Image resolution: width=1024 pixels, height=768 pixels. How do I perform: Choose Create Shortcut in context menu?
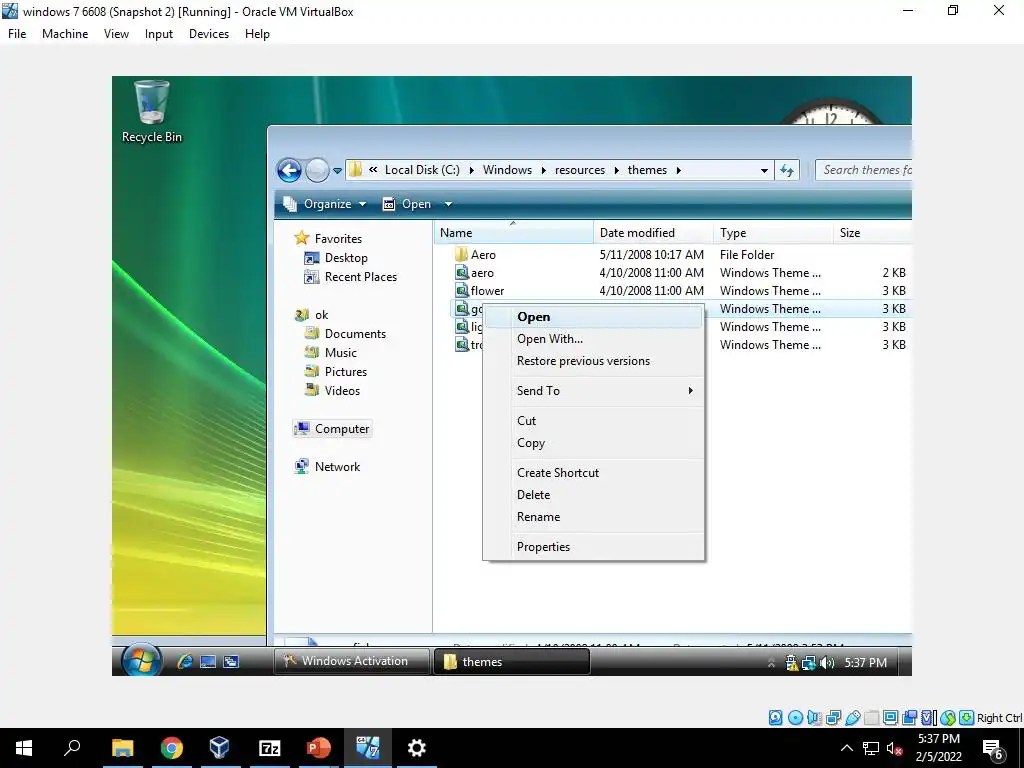click(x=593, y=473)
